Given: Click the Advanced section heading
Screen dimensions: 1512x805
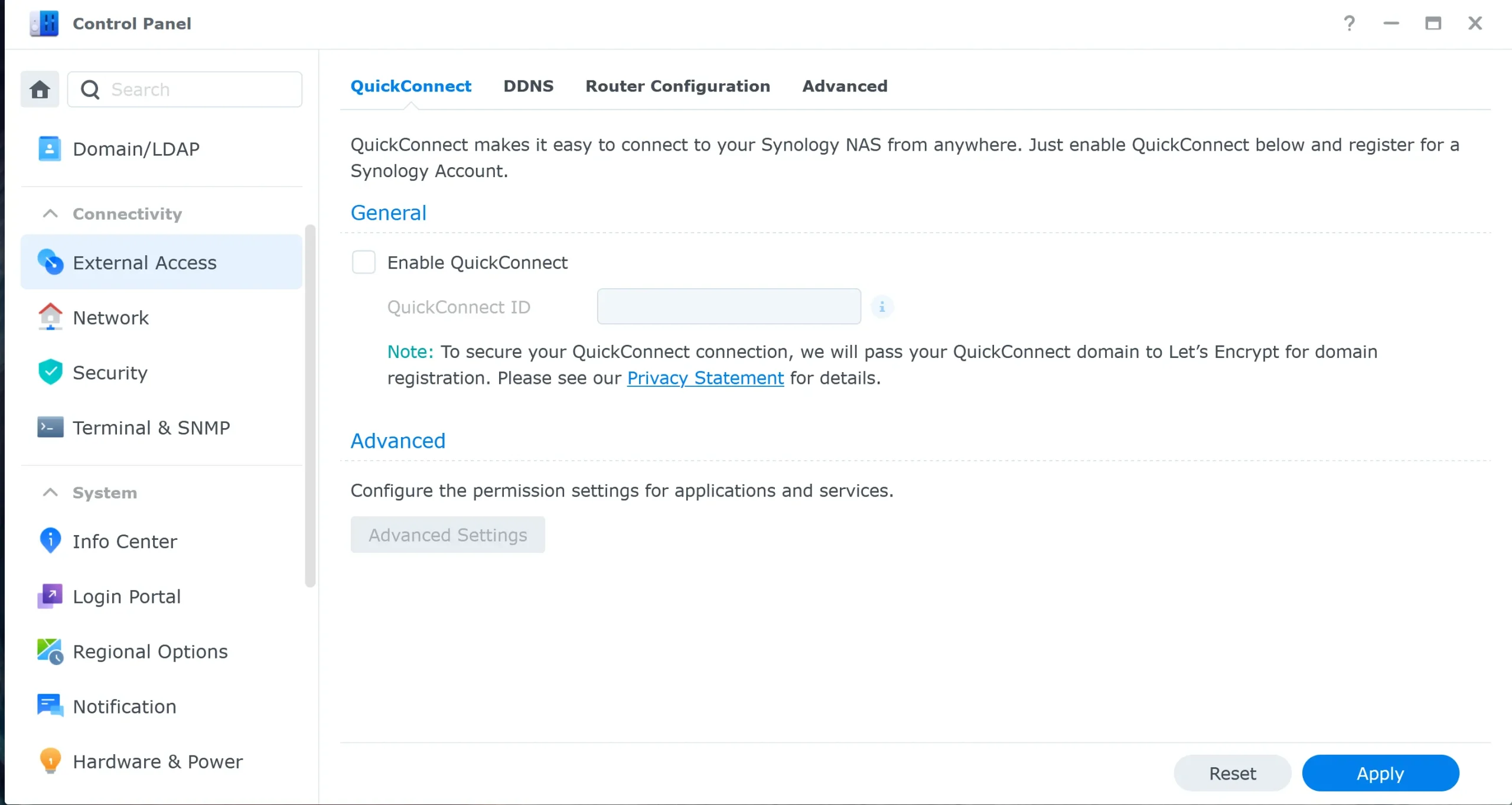Looking at the screenshot, I should (397, 441).
